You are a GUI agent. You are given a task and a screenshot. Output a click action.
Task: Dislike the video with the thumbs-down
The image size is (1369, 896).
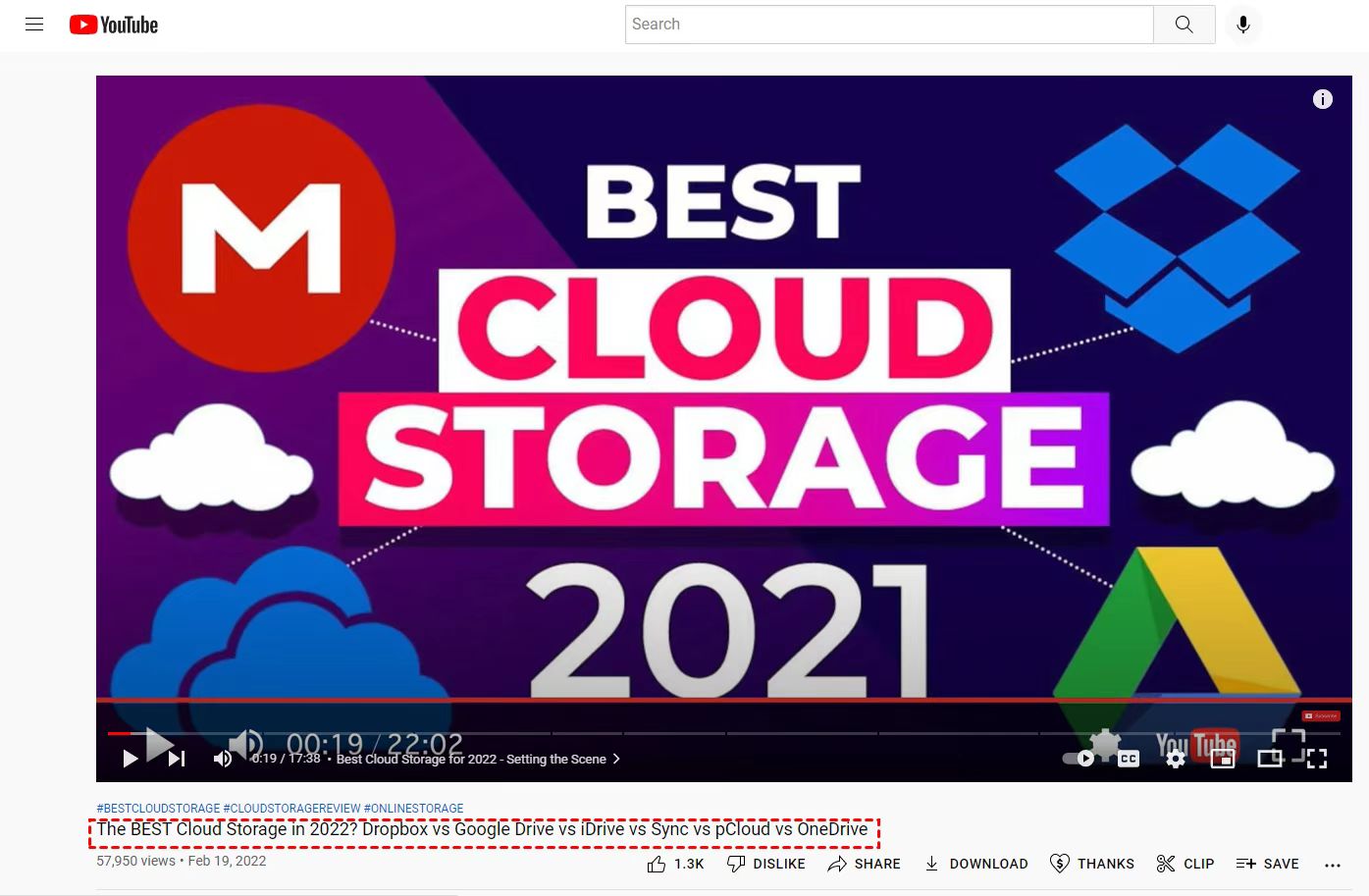click(765, 864)
